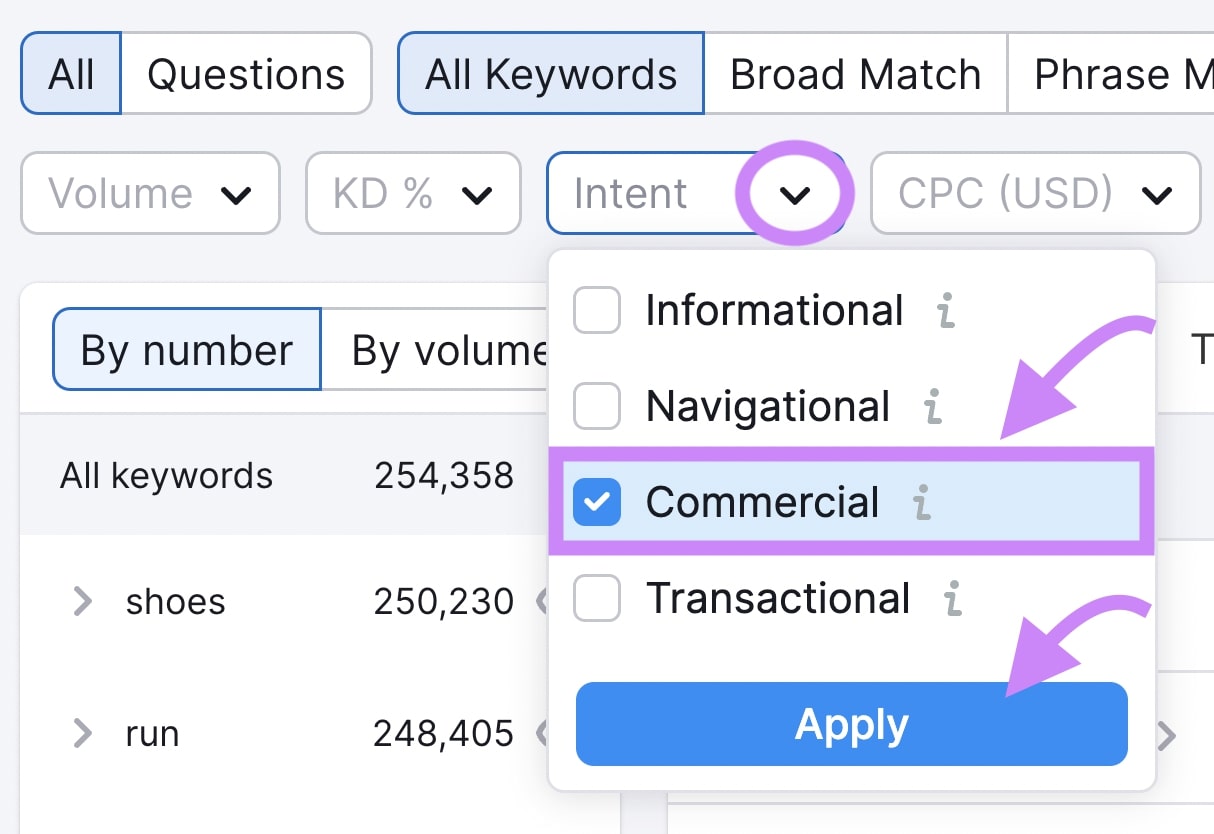Open the Volume filter dropdown

(150, 193)
